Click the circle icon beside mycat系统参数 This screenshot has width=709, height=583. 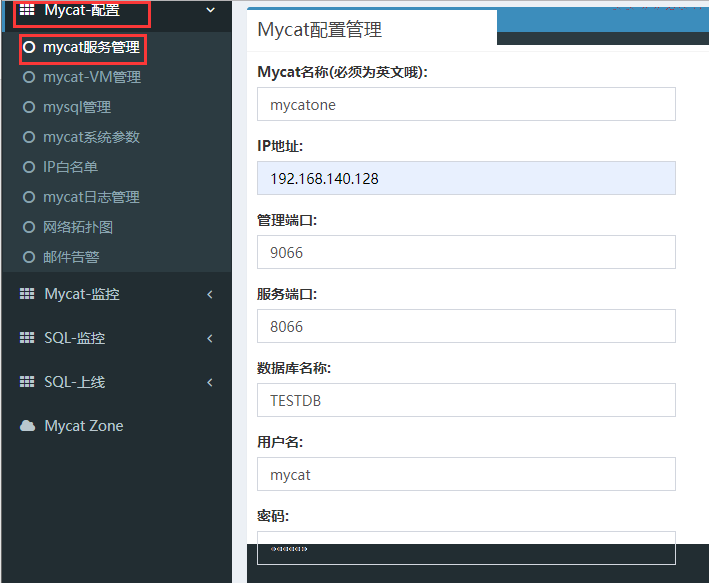[29, 137]
